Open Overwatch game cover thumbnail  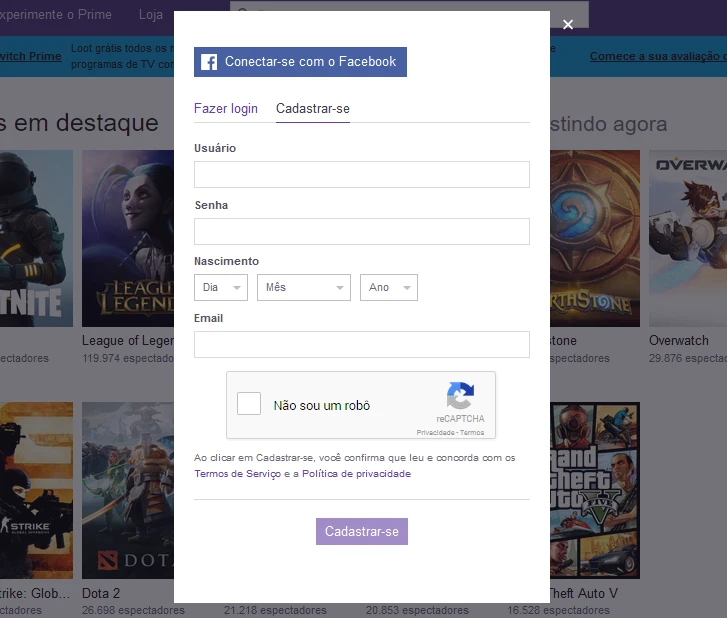click(688, 238)
